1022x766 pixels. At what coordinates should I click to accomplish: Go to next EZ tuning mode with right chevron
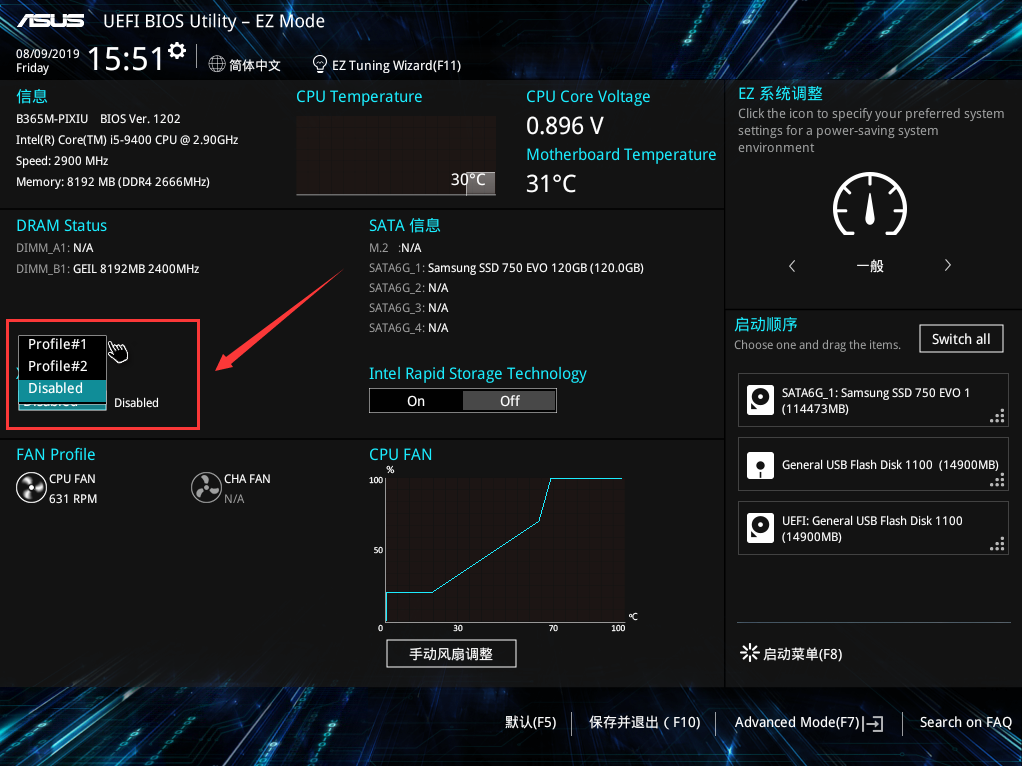(947, 265)
